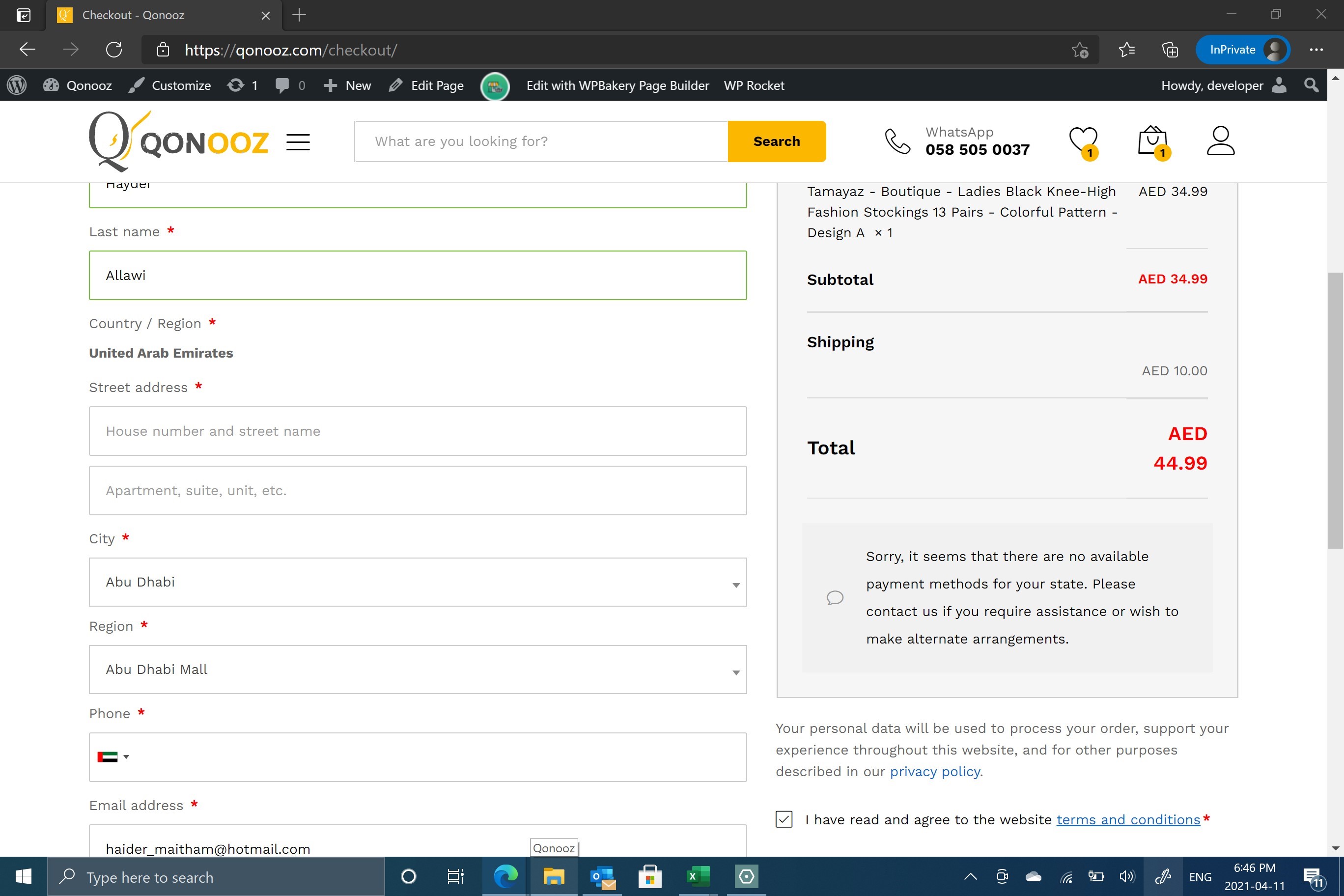
Task: Open browser Collections
Action: pos(1170,50)
